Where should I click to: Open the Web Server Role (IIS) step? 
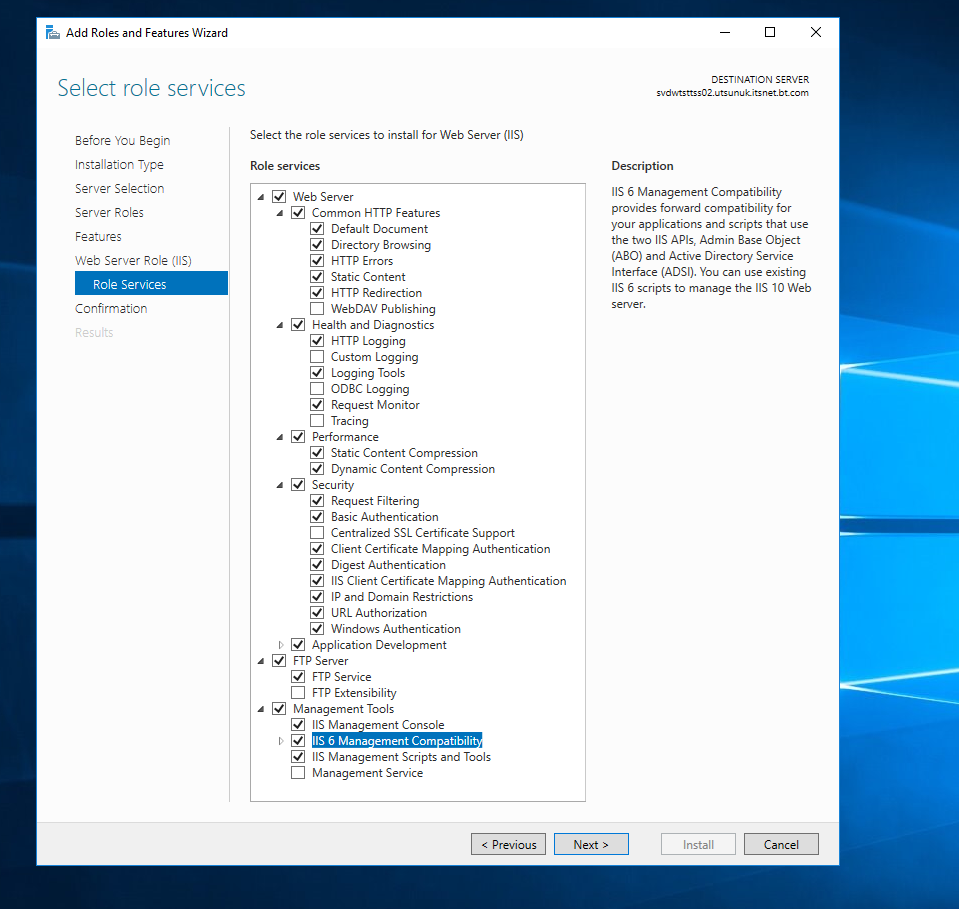pos(133,260)
